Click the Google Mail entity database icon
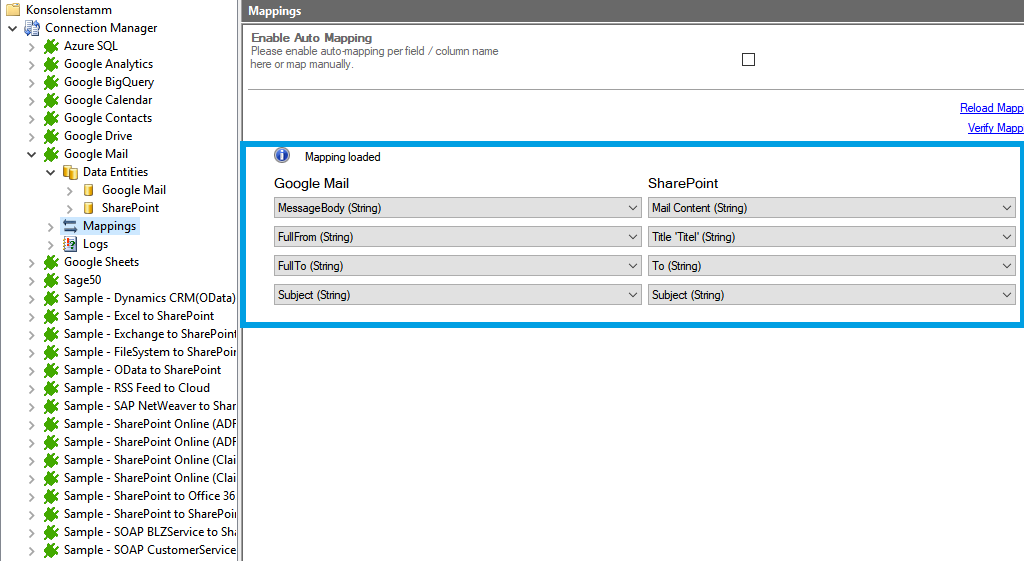Screen dimensions: 1024x561 89,190
